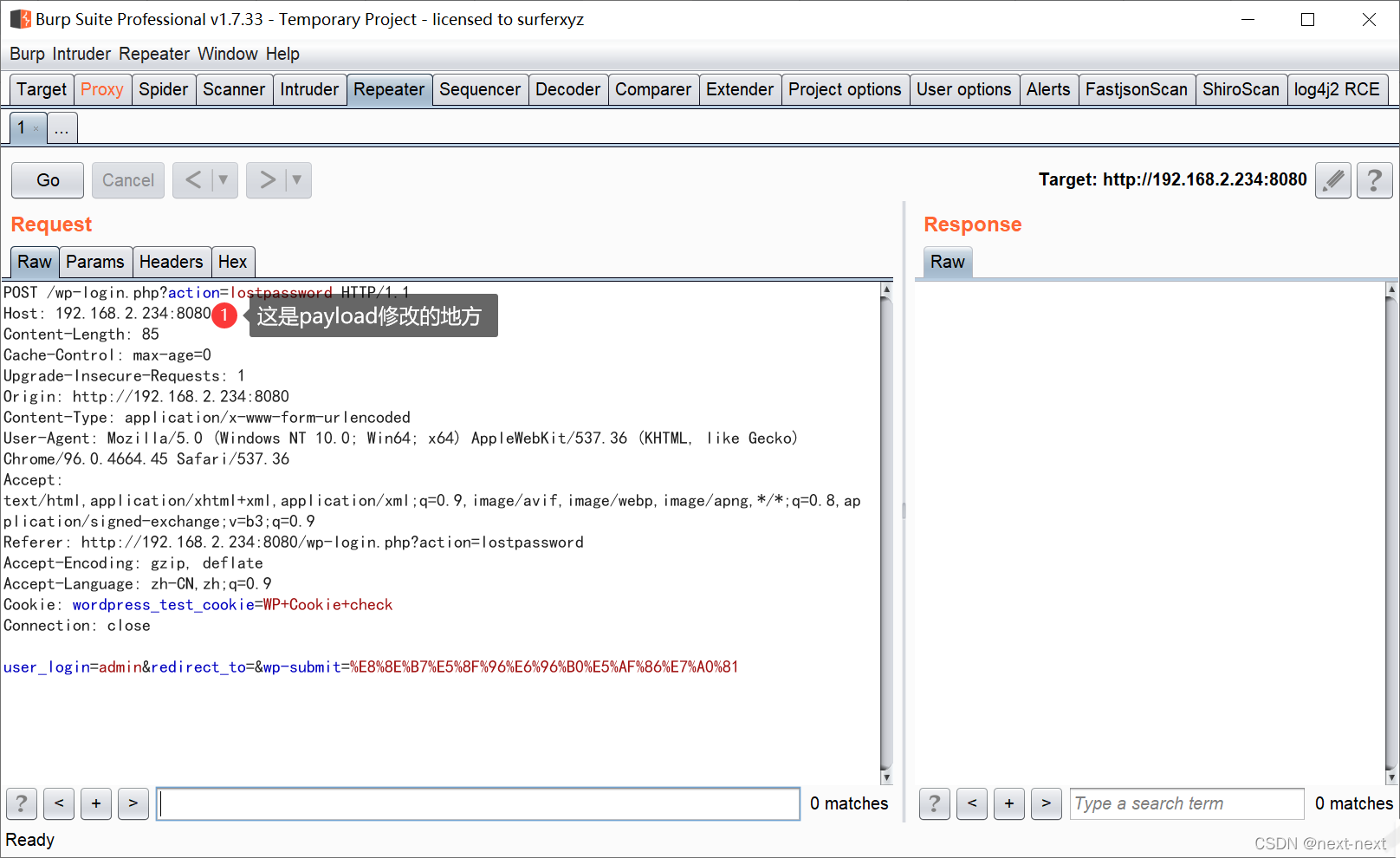
Task: Select the response Raw tab
Action: (948, 262)
